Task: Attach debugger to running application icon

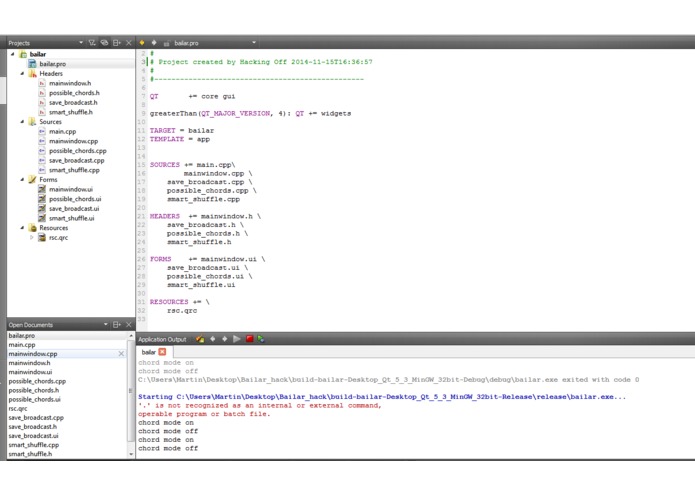Action: coord(261,339)
